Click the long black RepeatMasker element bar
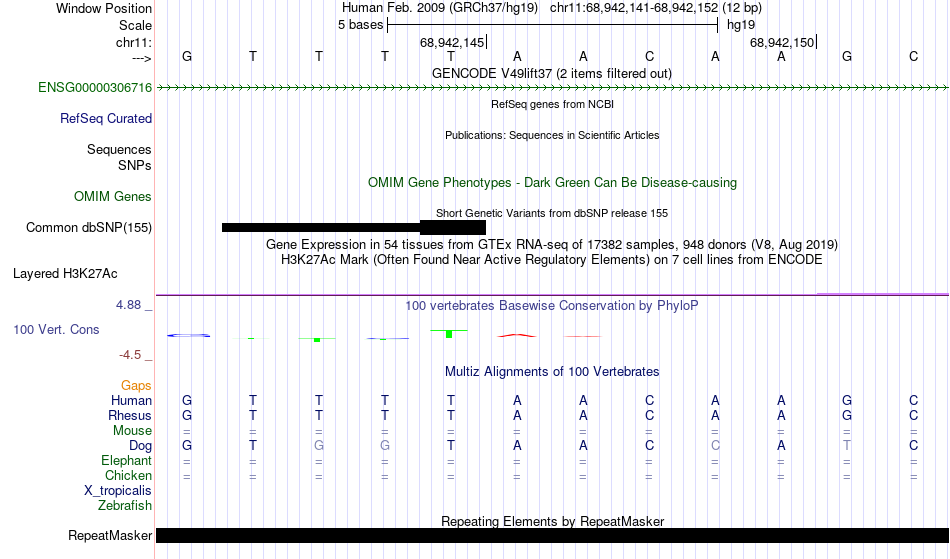This screenshot has height=559, width=950. (553, 535)
